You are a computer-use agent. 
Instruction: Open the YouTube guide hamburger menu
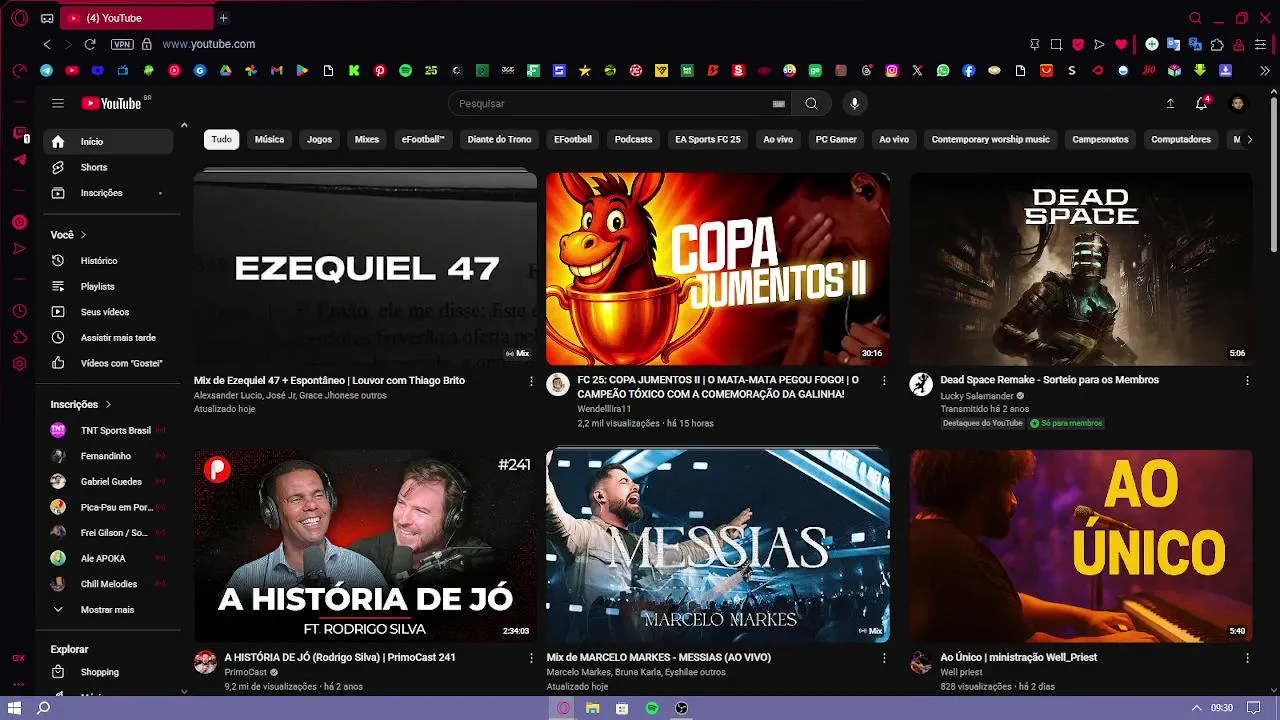pos(58,103)
